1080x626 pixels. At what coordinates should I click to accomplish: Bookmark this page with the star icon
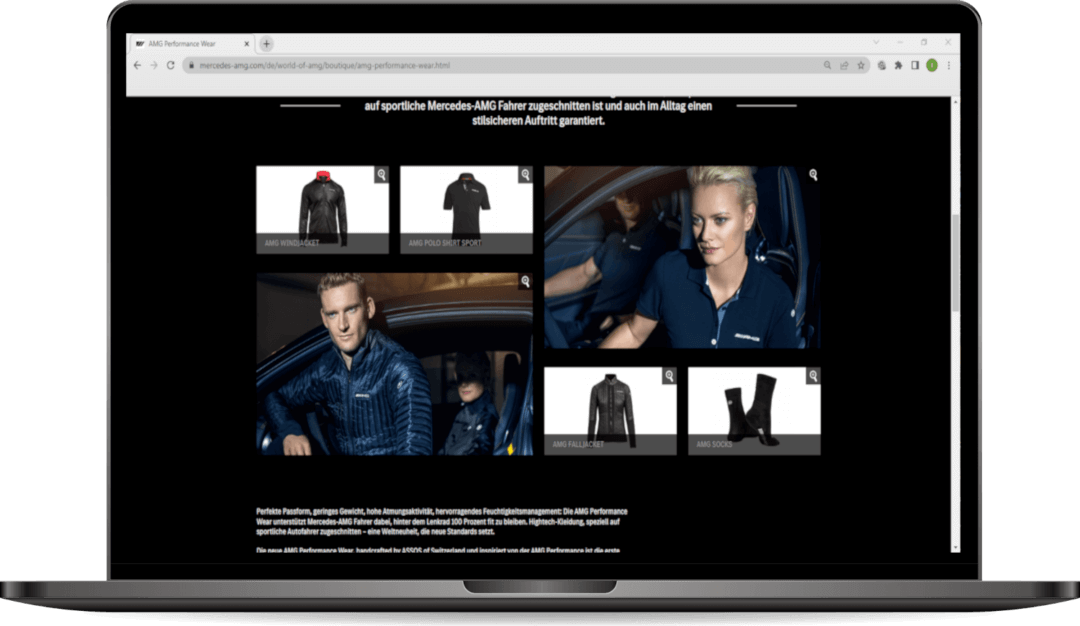[860, 65]
